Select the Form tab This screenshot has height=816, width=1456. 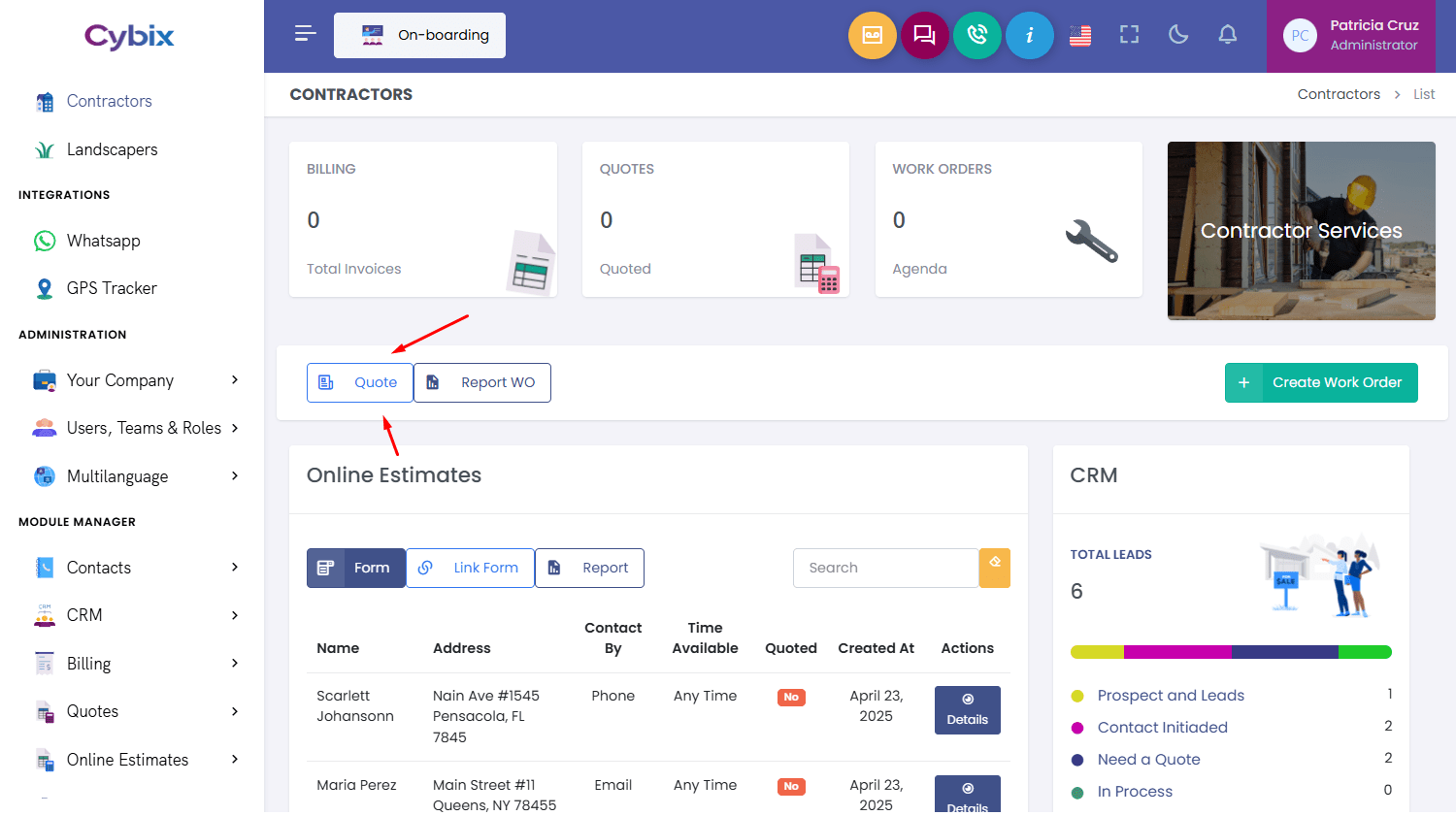click(x=356, y=568)
